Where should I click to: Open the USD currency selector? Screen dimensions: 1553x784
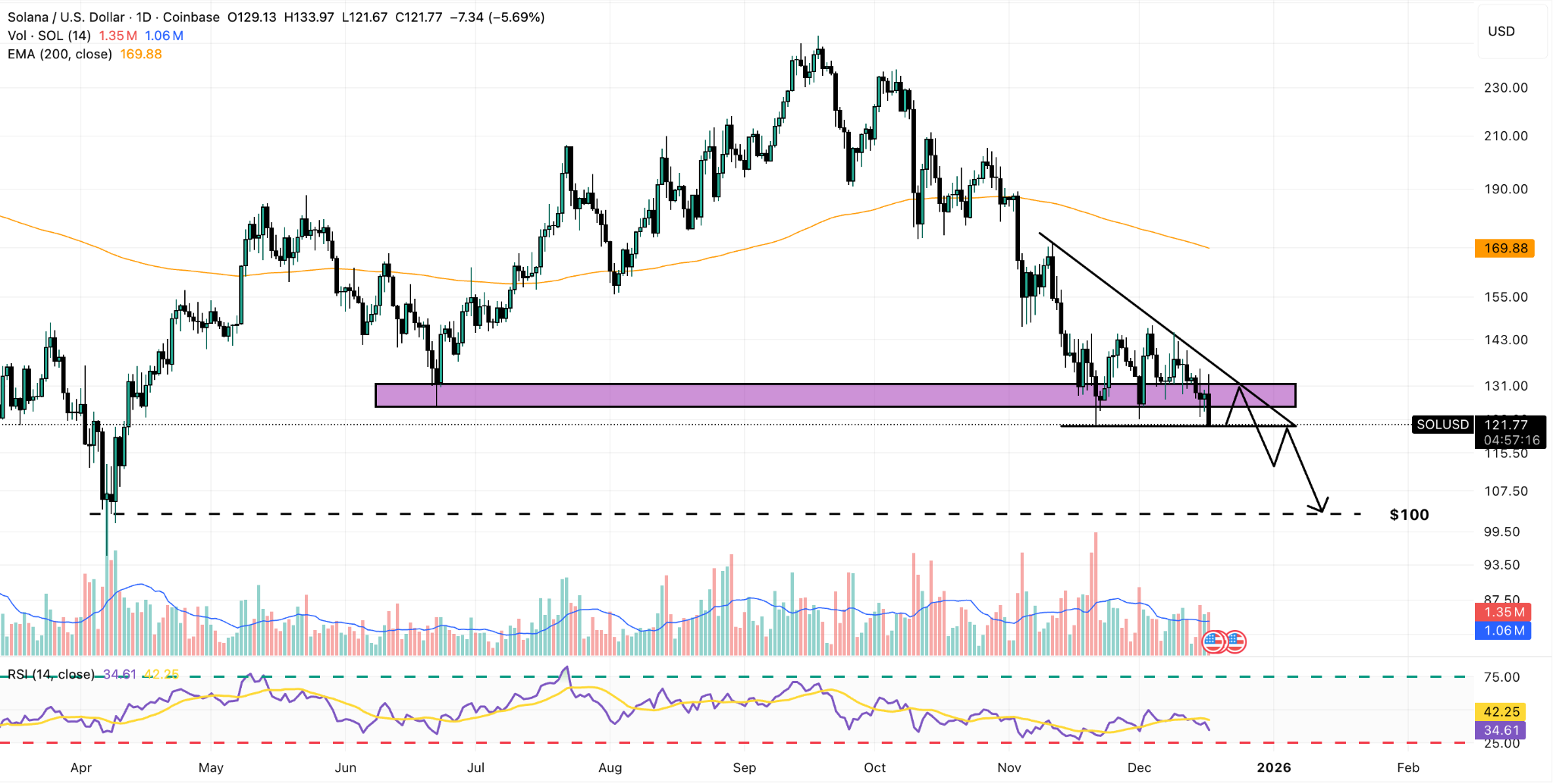[1501, 32]
